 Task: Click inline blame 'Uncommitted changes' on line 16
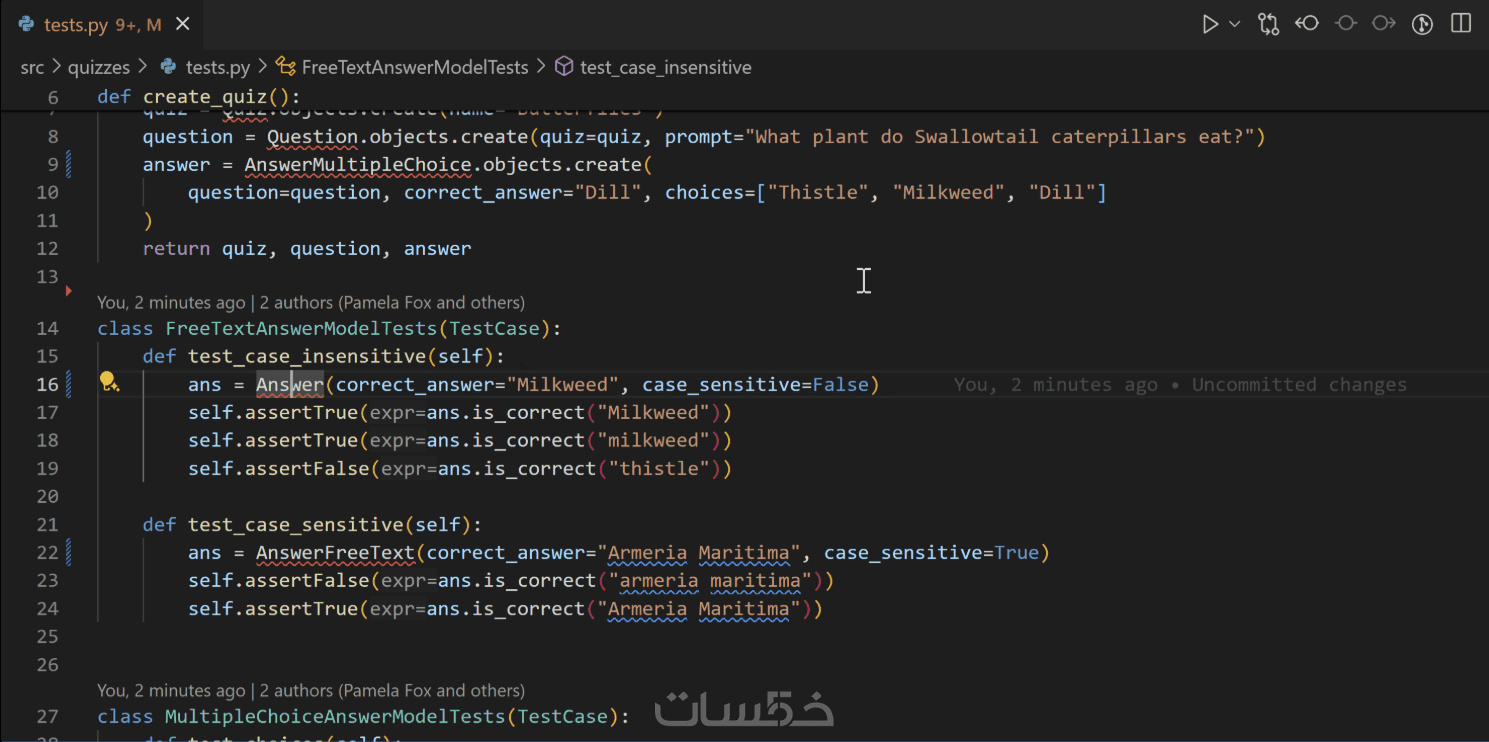point(1299,385)
